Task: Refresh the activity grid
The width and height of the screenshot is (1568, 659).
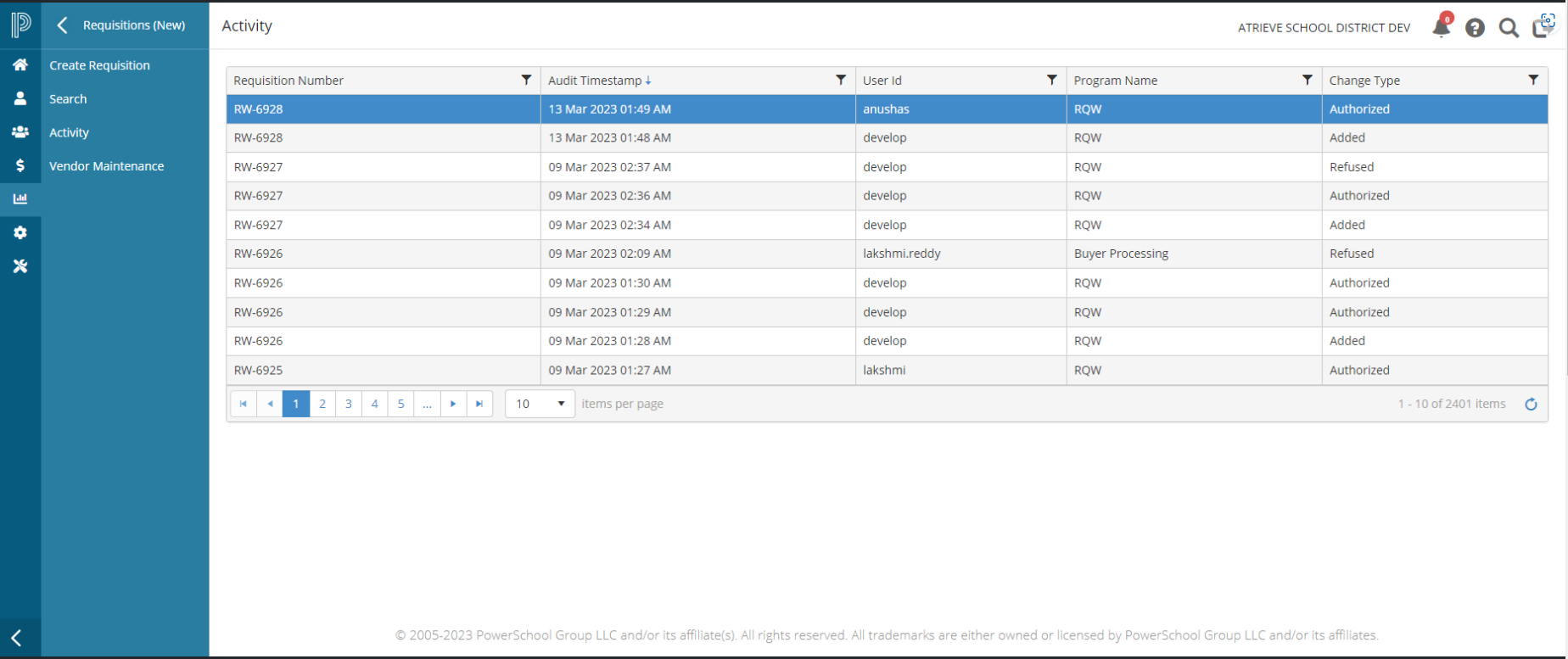Action: 1531,405
